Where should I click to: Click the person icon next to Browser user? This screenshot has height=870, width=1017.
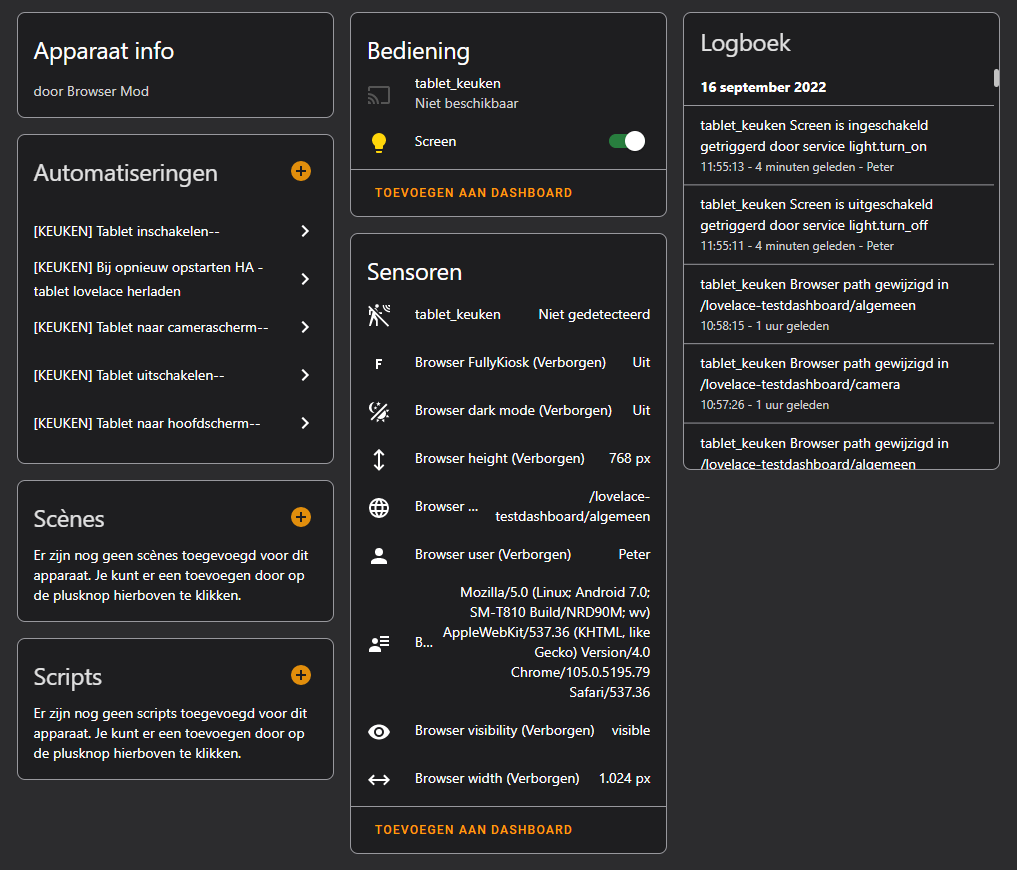tap(379, 554)
